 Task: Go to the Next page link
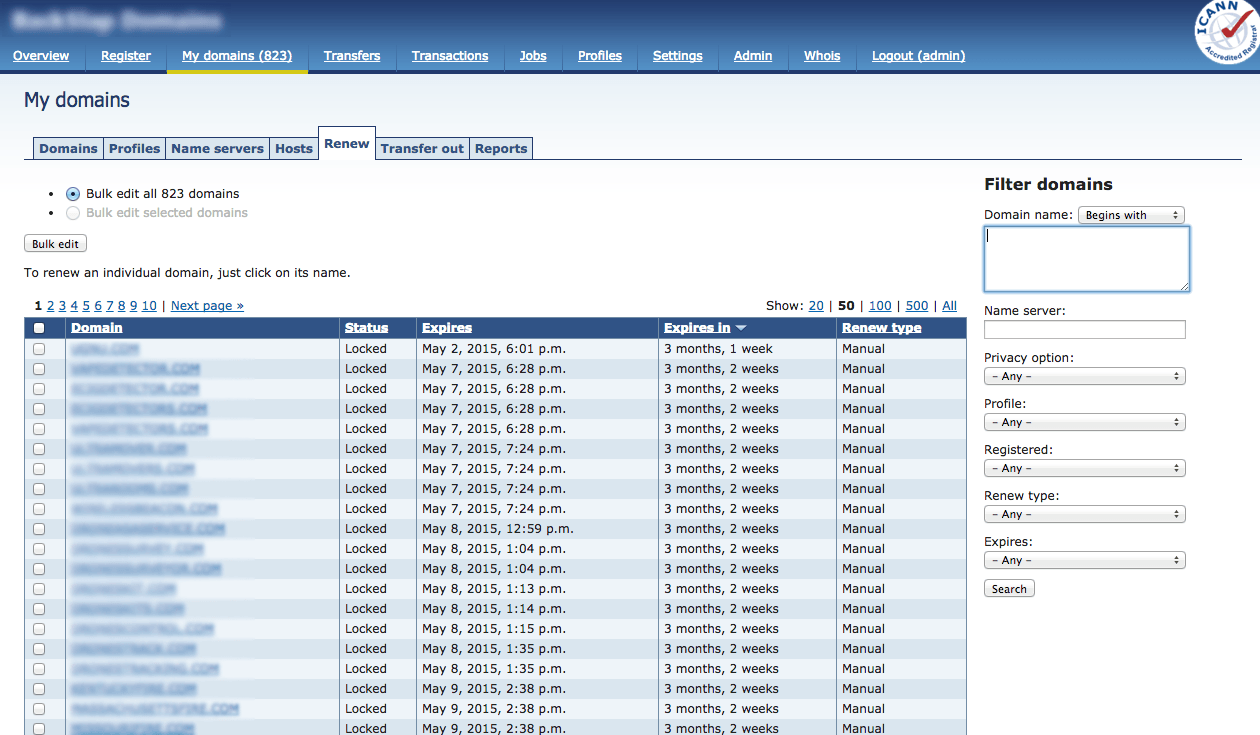click(207, 306)
